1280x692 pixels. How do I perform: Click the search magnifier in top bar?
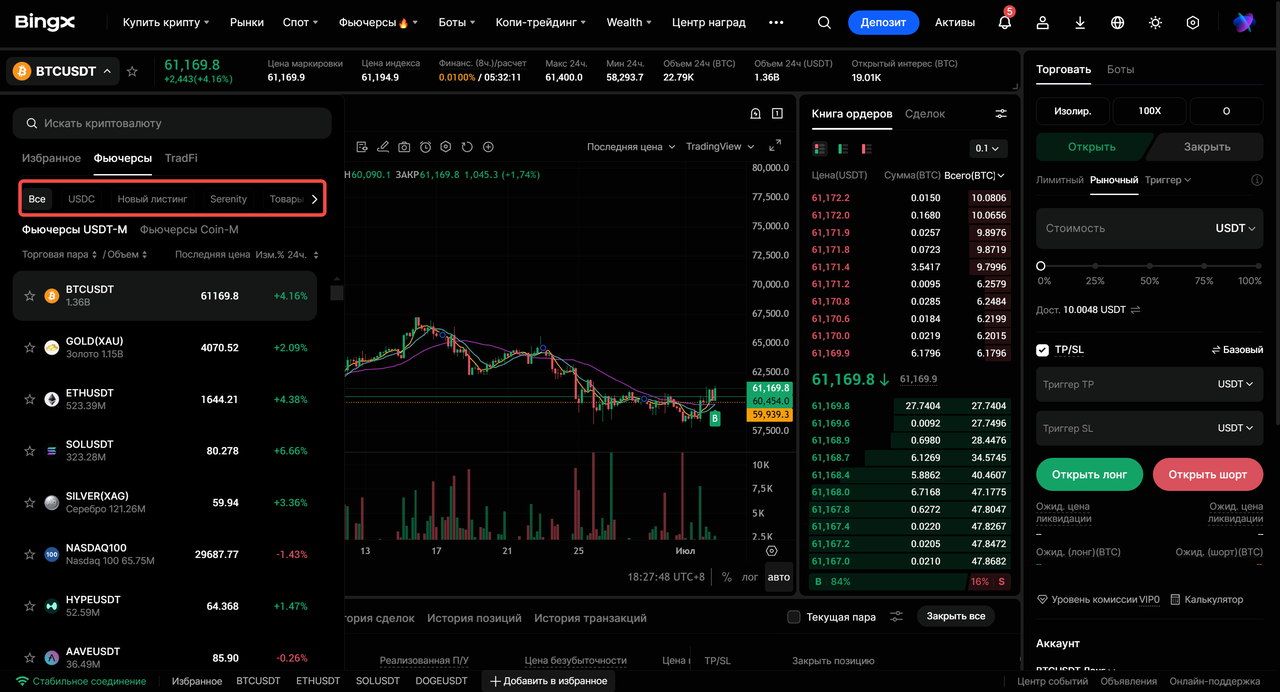[x=824, y=22]
